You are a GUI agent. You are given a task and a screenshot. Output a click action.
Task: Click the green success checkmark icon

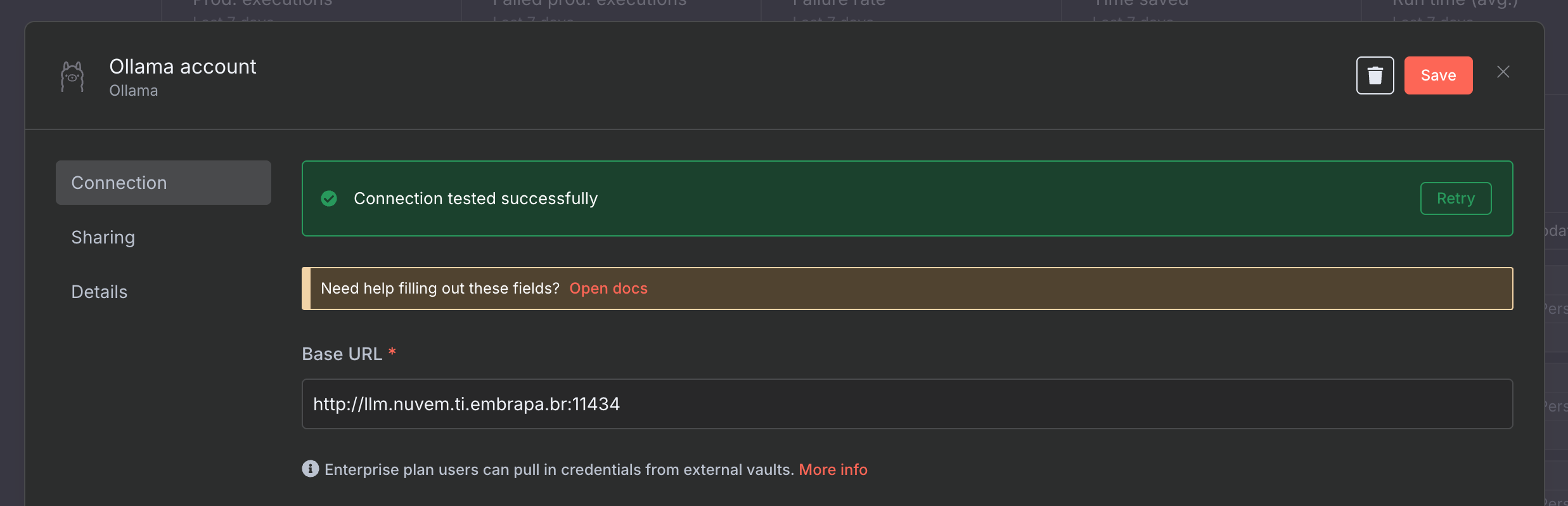click(329, 199)
